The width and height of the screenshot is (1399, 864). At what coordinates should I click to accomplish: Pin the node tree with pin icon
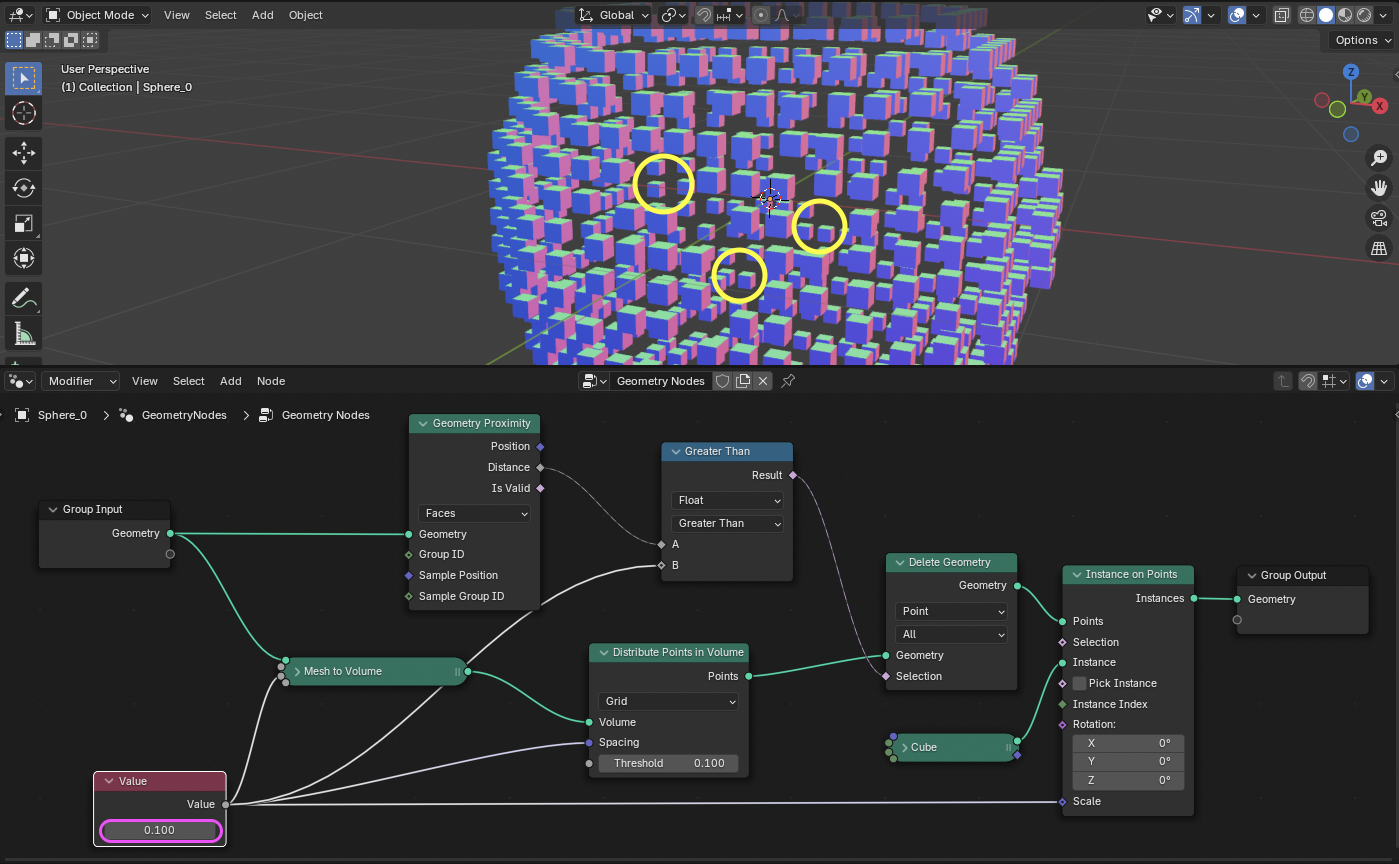(x=788, y=381)
